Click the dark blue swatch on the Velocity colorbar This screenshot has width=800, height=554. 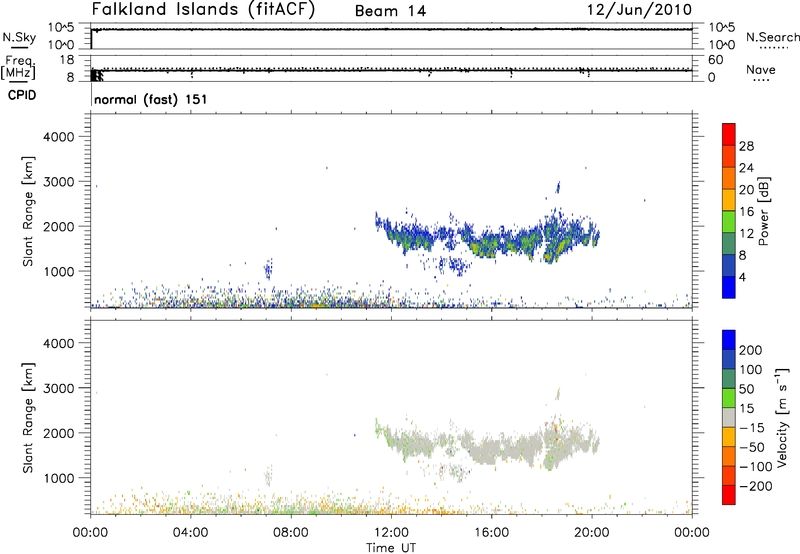[729, 359]
